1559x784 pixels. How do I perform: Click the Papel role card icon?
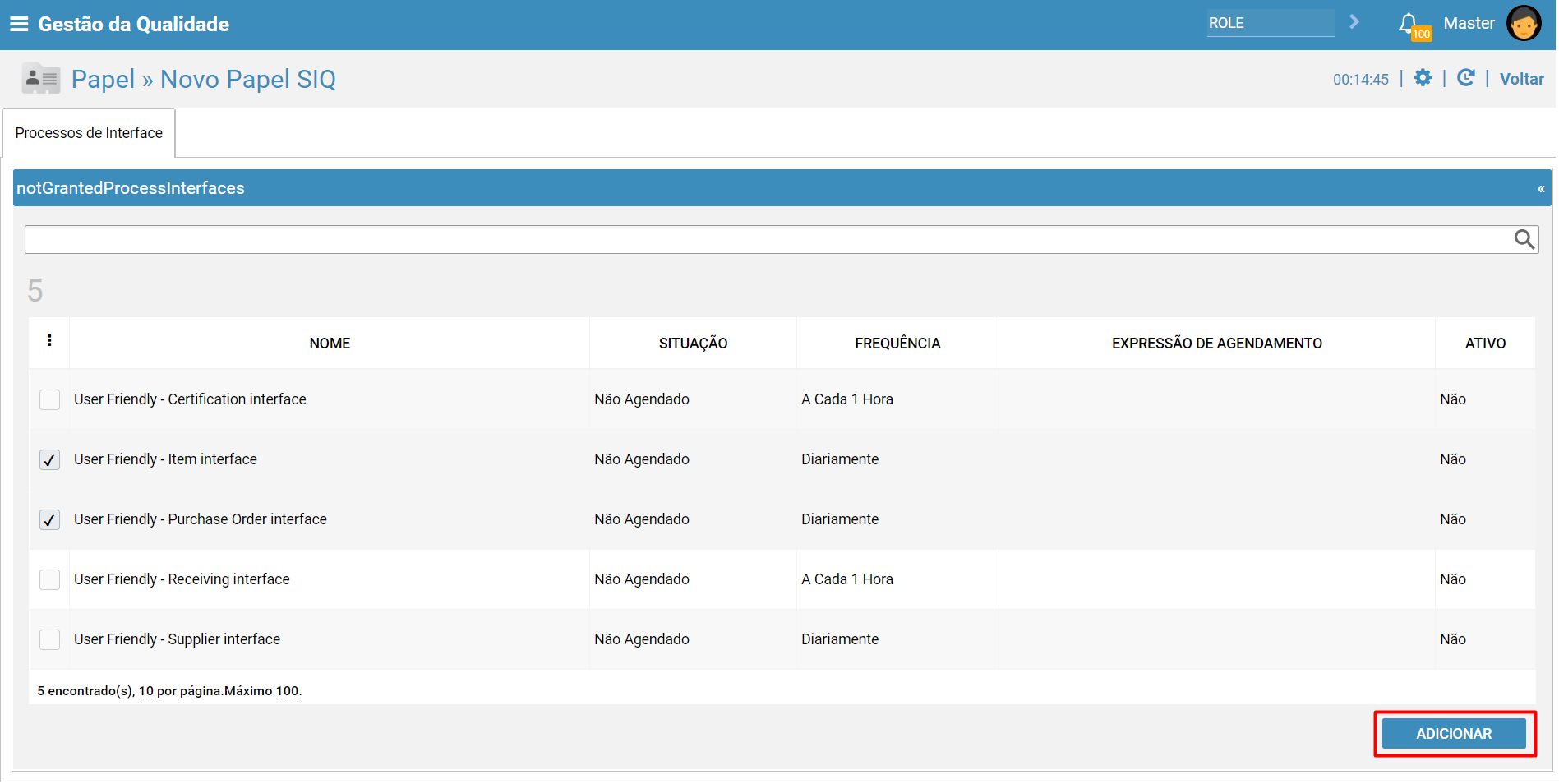(x=41, y=79)
